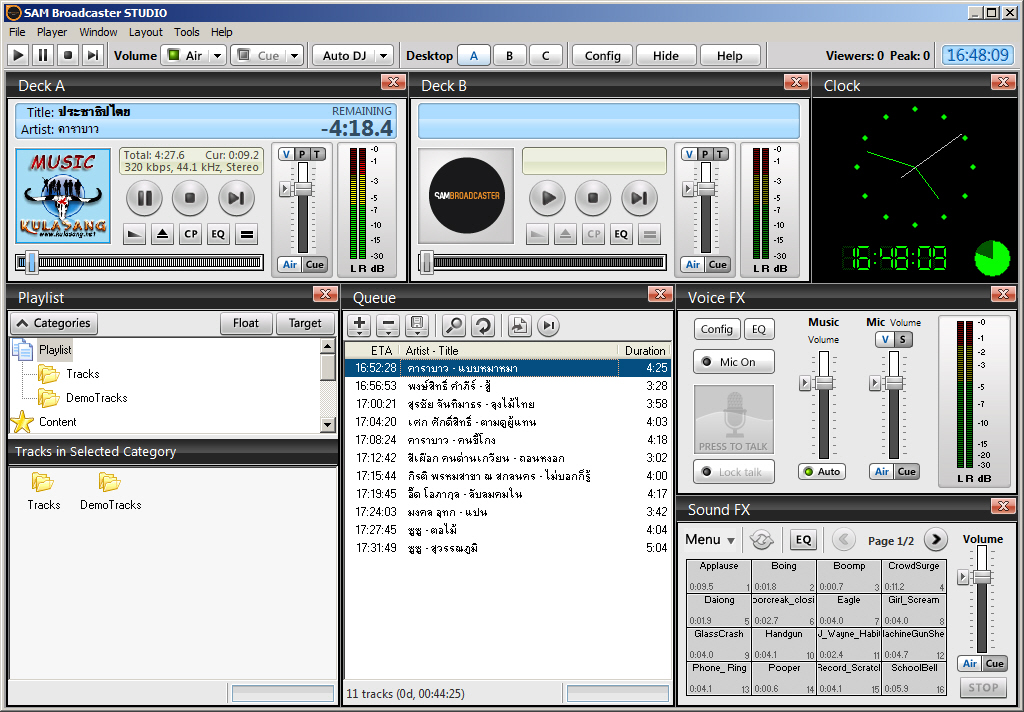
Task: Save the Queue with disk icon
Action: tap(417, 325)
